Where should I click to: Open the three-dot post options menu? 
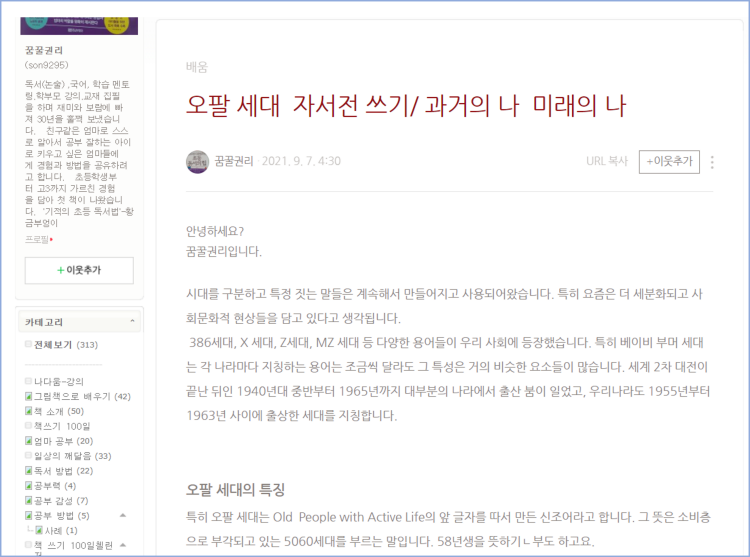coord(712,162)
